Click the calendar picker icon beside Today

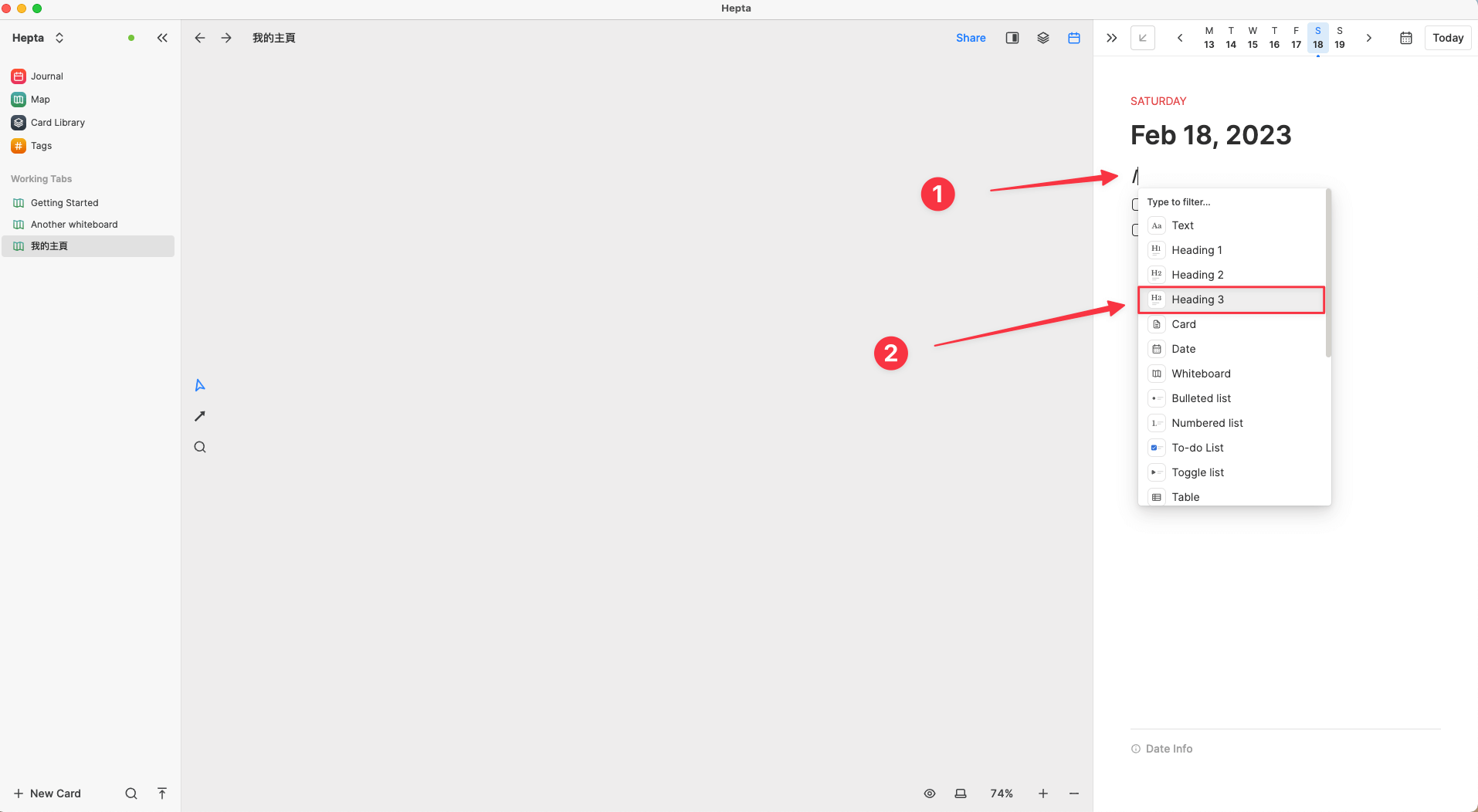point(1405,38)
